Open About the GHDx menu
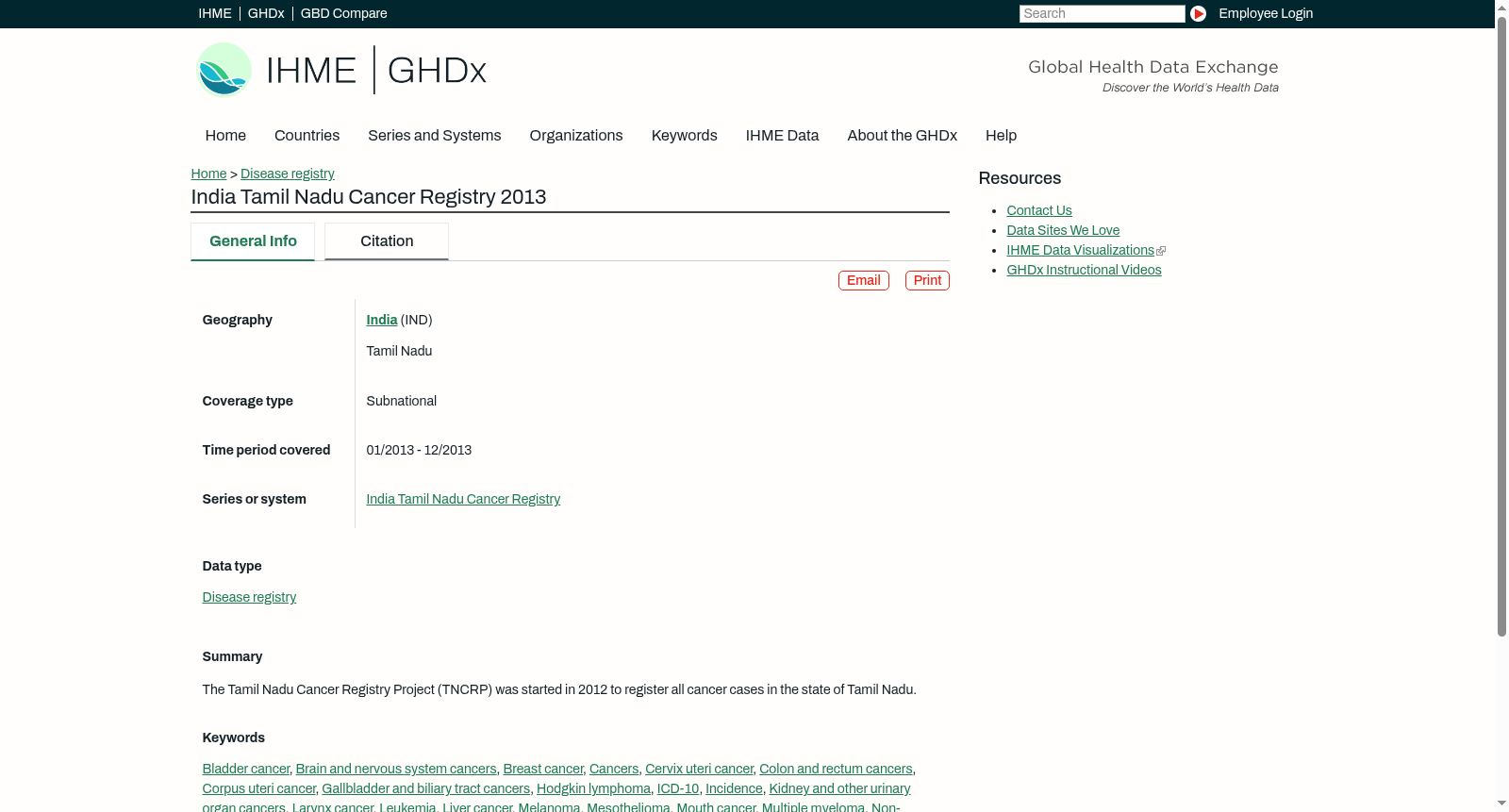This screenshot has width=1509, height=812. (902, 136)
